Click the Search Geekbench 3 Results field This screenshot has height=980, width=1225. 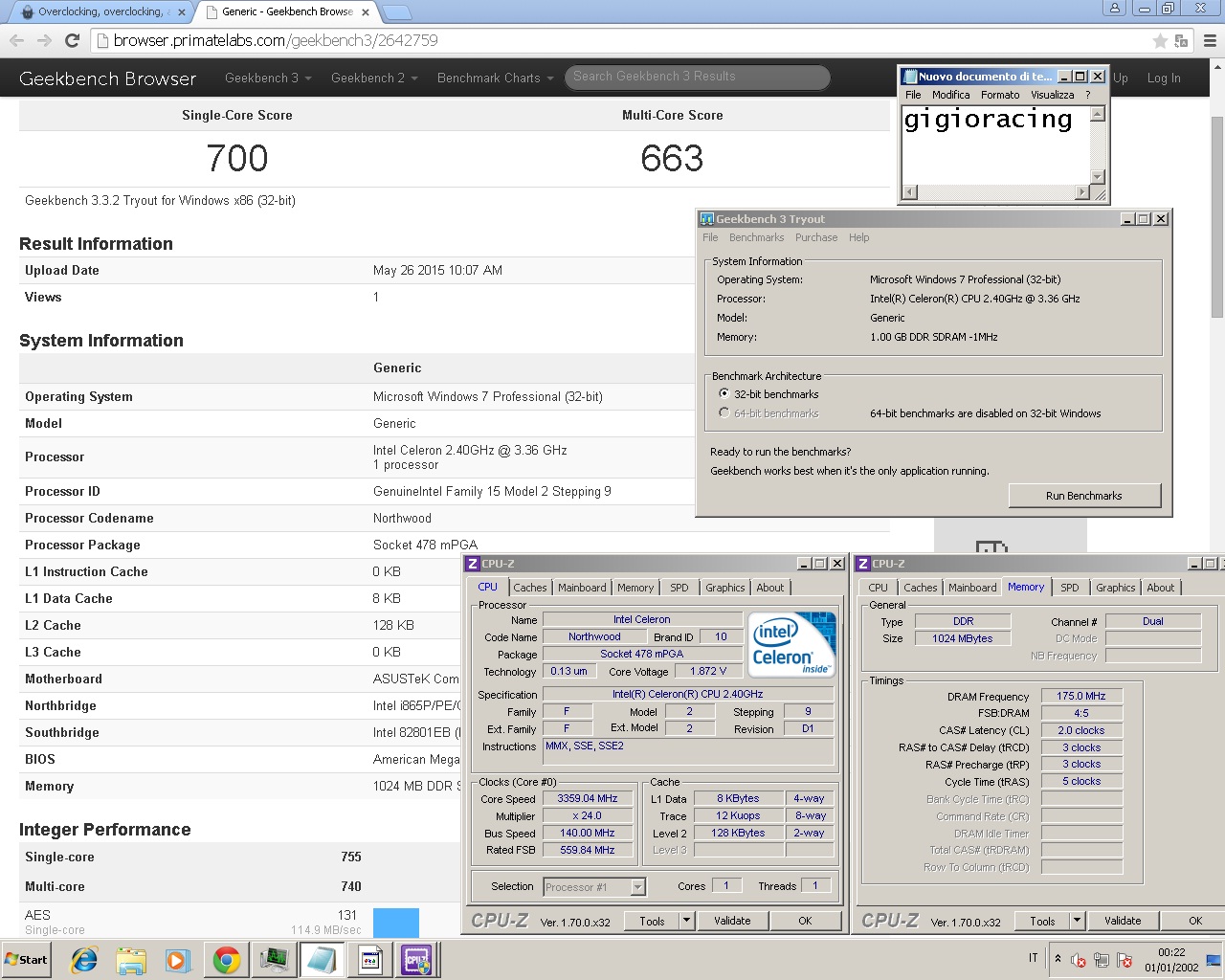pos(697,77)
